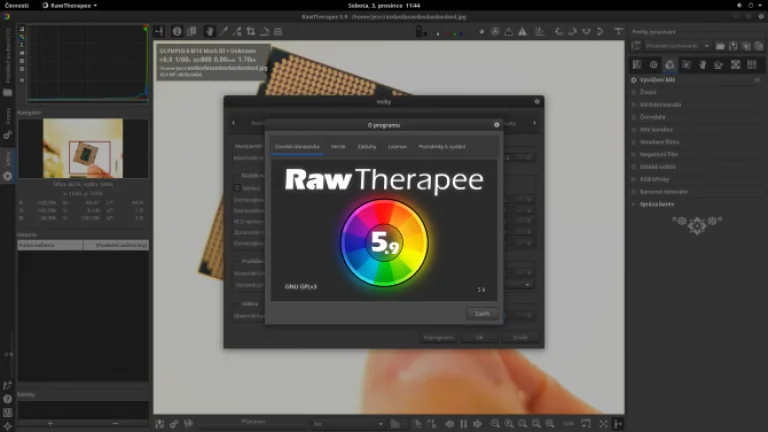Expand the Negativní film section
768x432 pixels.
[659, 154]
